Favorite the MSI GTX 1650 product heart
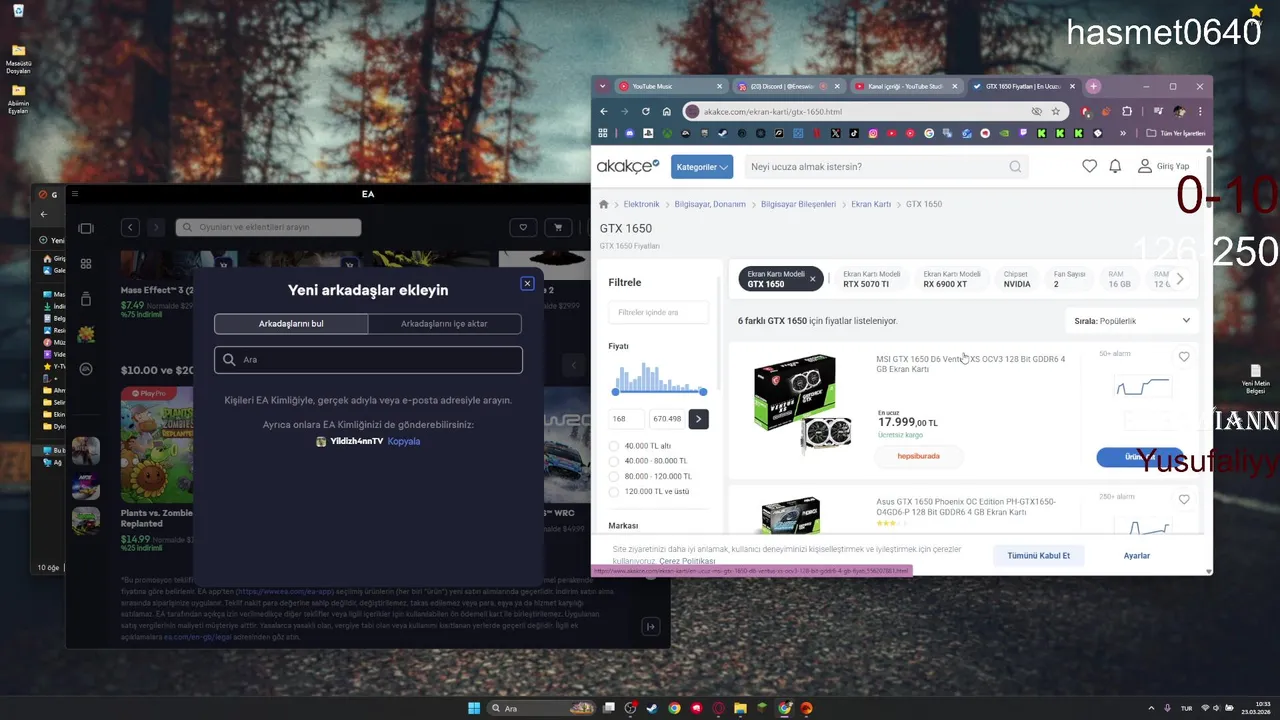Image resolution: width=1280 pixels, height=720 pixels. click(x=1184, y=357)
